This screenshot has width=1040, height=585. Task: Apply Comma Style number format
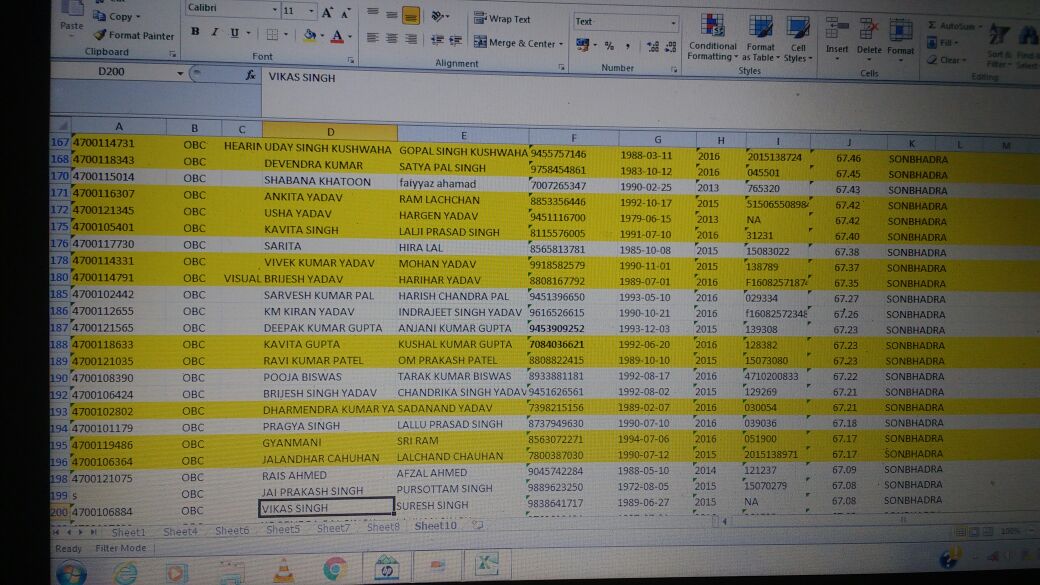coord(627,46)
